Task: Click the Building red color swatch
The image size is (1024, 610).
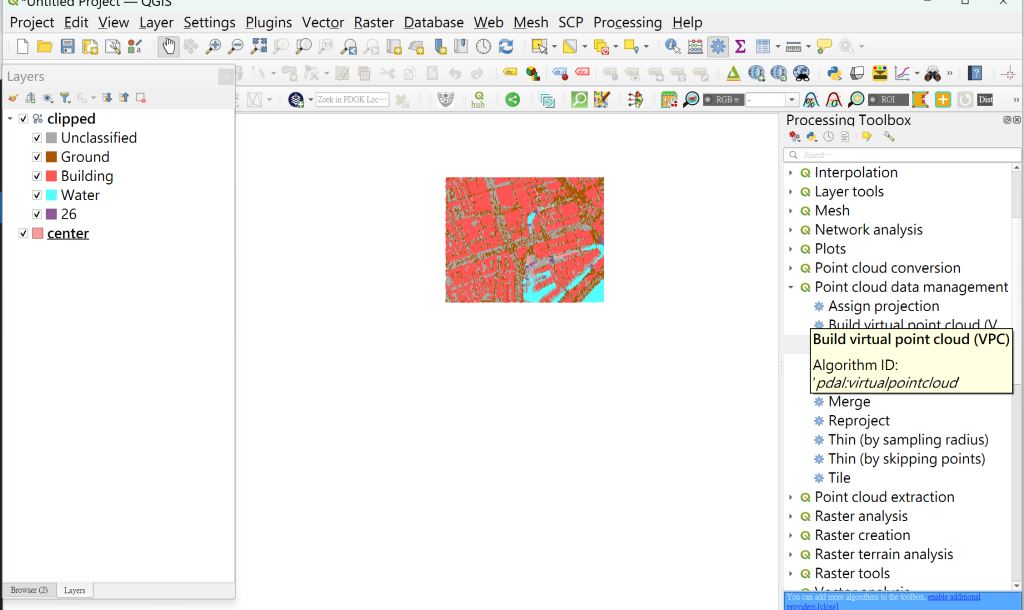Action: coord(52,176)
